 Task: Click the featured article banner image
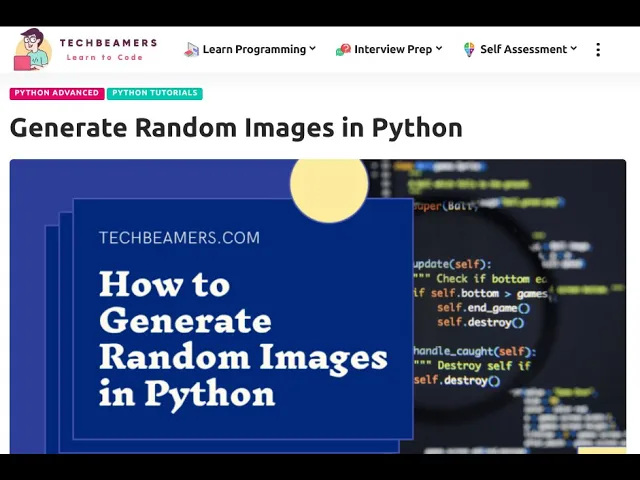pos(318,306)
